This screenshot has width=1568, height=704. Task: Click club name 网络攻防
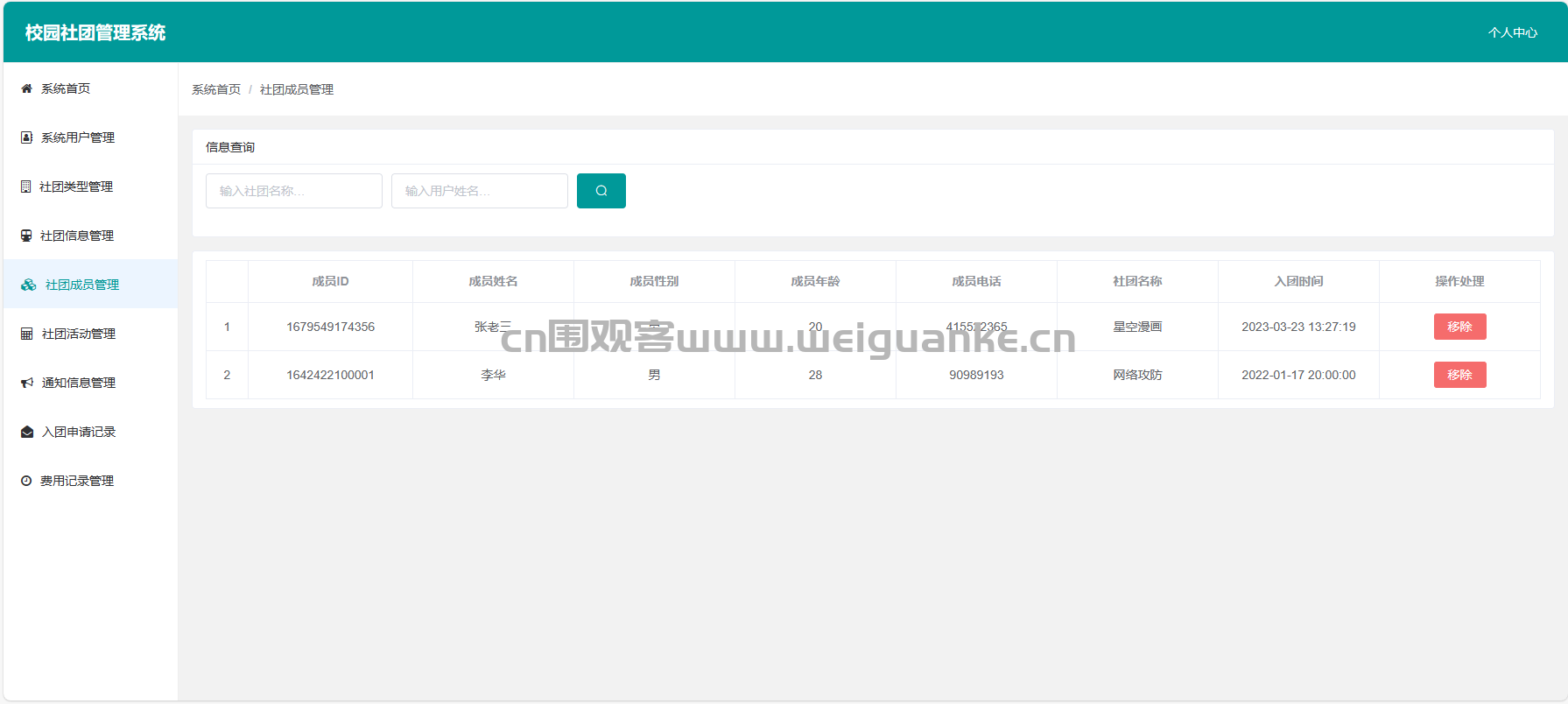tap(1137, 375)
